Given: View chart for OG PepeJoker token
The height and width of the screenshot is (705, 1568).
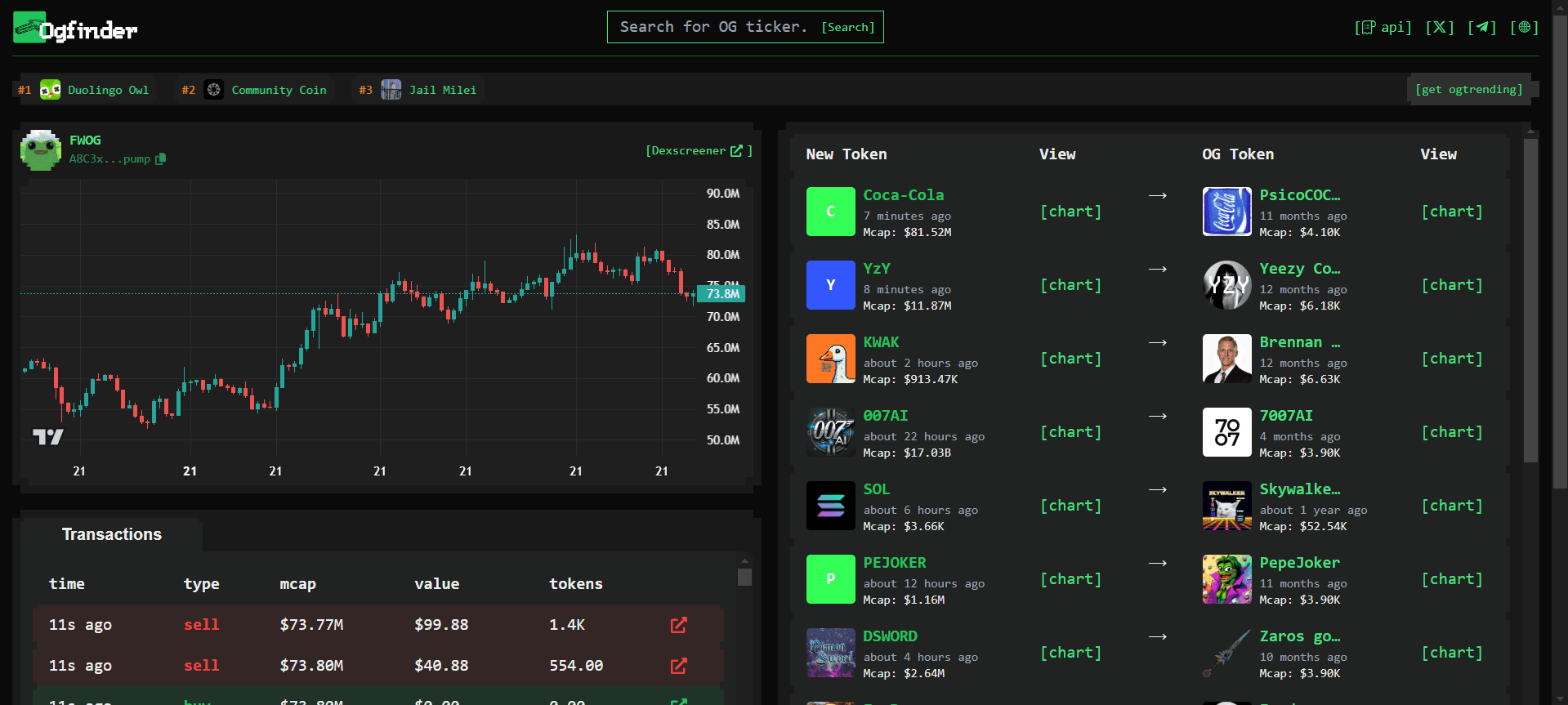Looking at the screenshot, I should 1451,579.
